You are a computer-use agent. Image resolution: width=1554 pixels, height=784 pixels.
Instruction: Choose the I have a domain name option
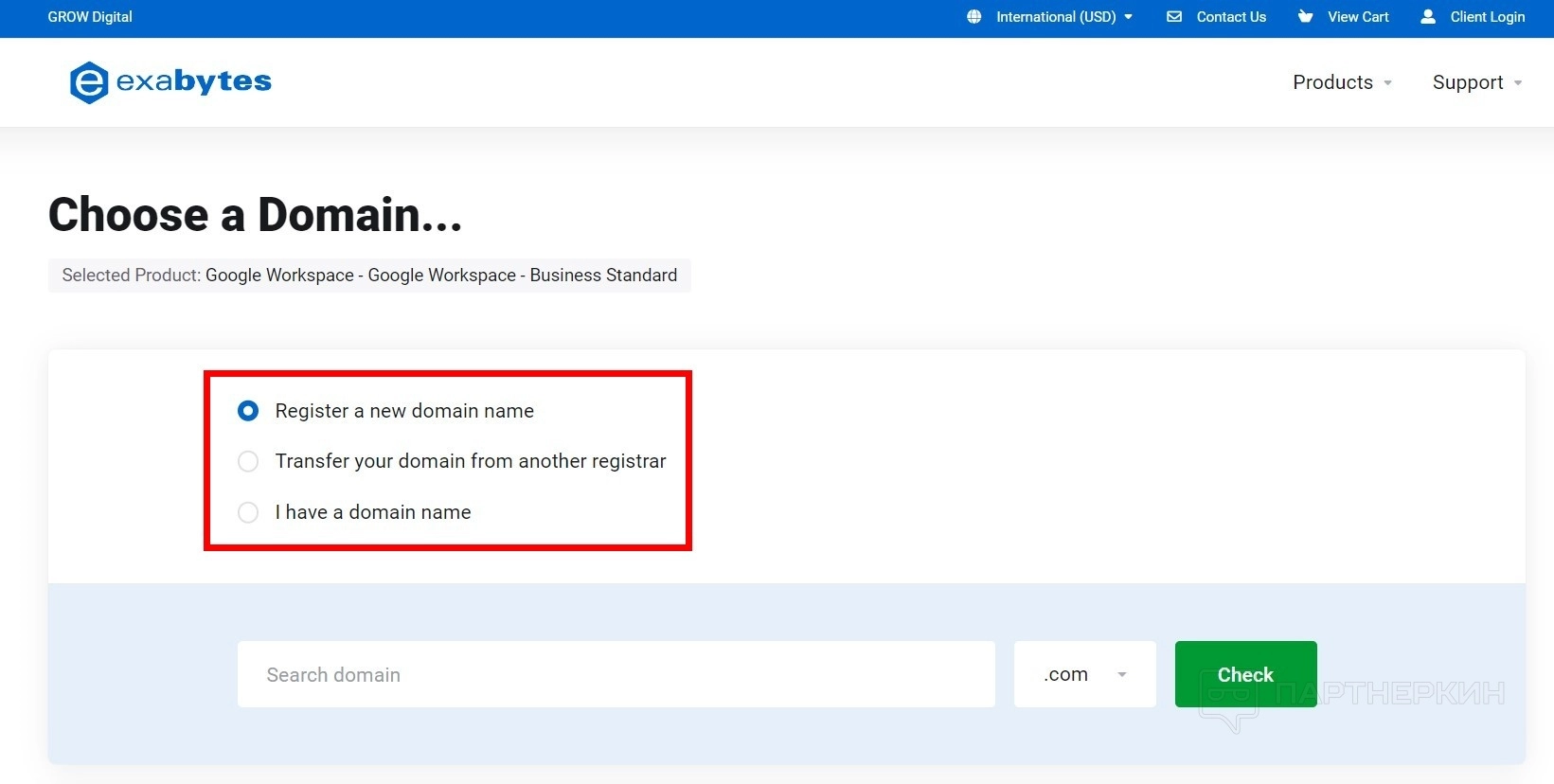click(x=248, y=512)
